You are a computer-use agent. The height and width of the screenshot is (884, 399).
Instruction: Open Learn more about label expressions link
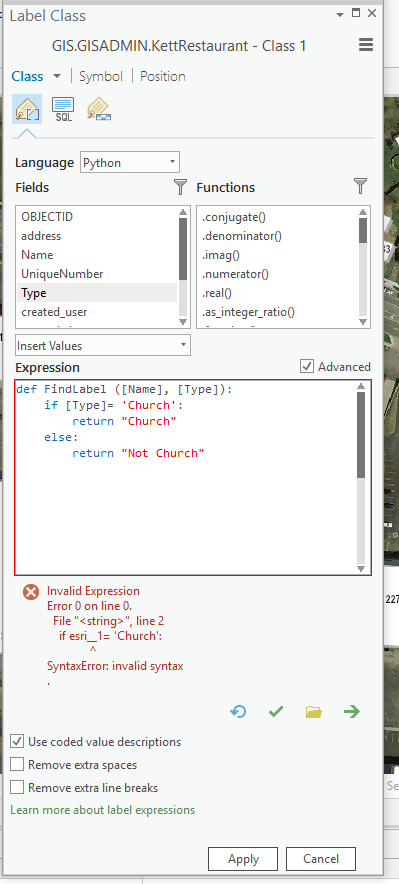[x=103, y=810]
